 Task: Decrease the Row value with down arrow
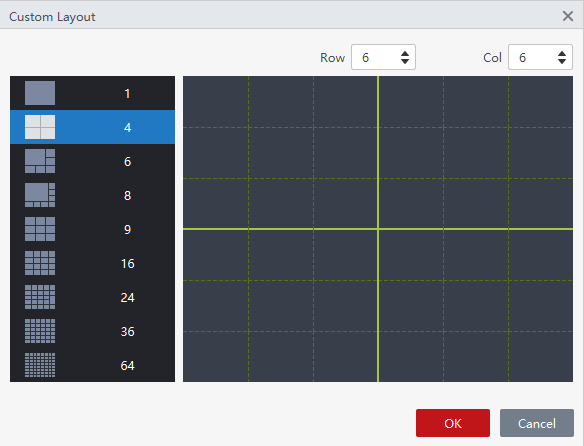(x=405, y=61)
